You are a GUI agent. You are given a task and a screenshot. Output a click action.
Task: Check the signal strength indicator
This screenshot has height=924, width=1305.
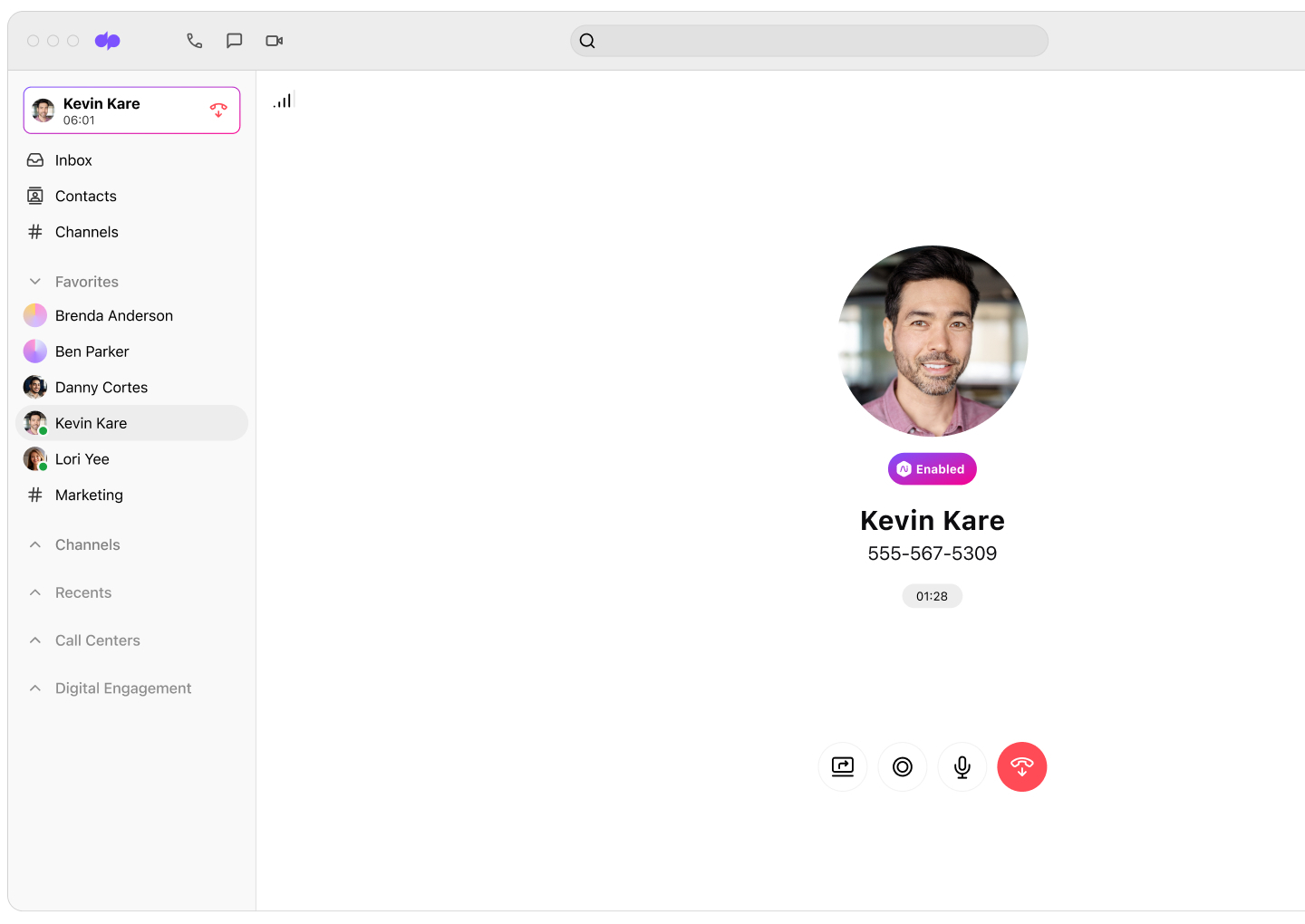click(283, 100)
